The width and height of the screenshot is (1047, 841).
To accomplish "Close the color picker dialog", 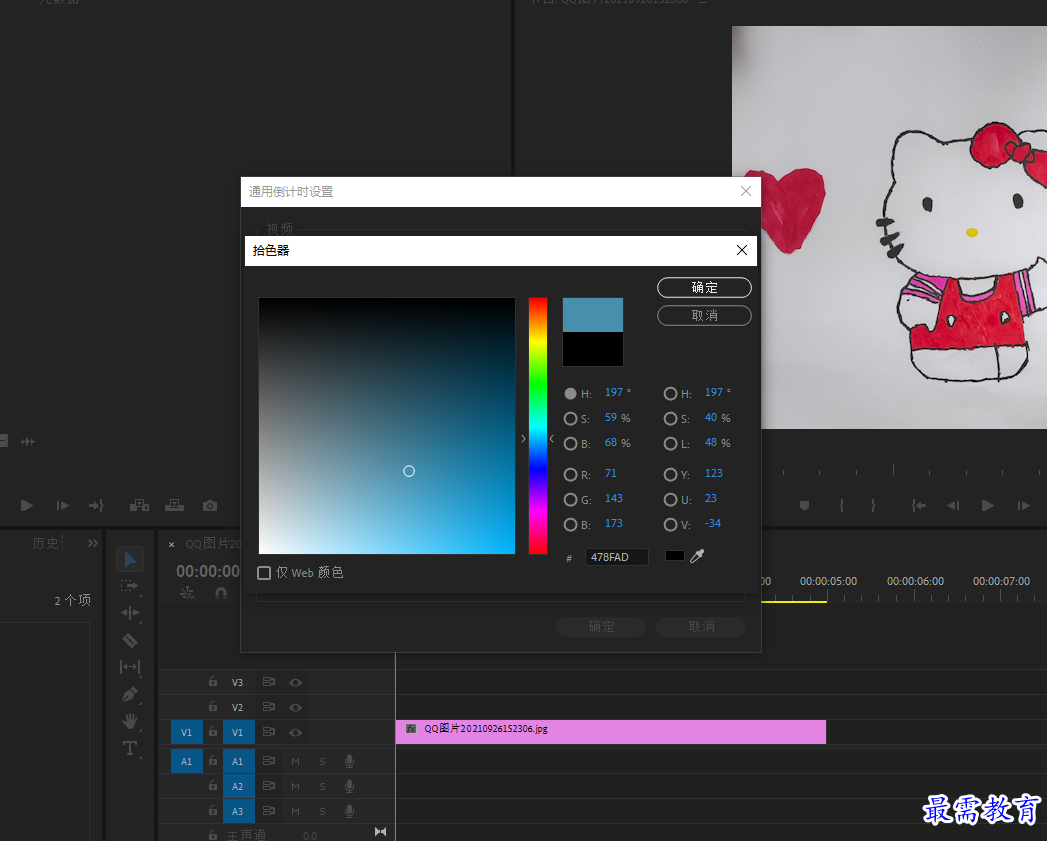I will point(742,250).
